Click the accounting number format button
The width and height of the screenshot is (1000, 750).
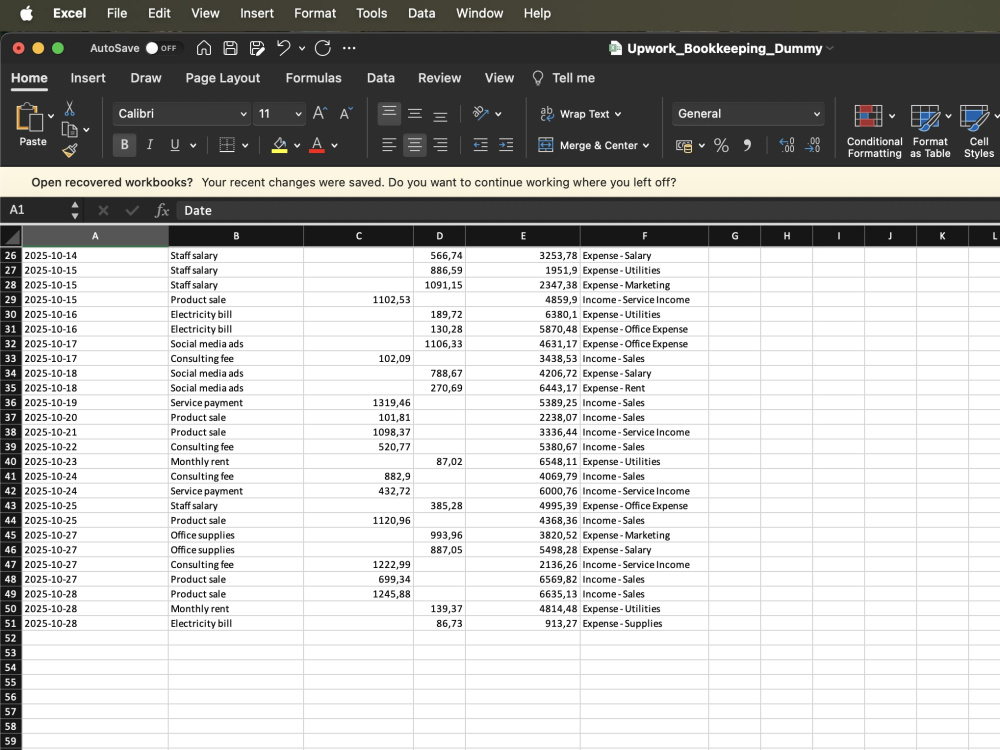[684, 145]
